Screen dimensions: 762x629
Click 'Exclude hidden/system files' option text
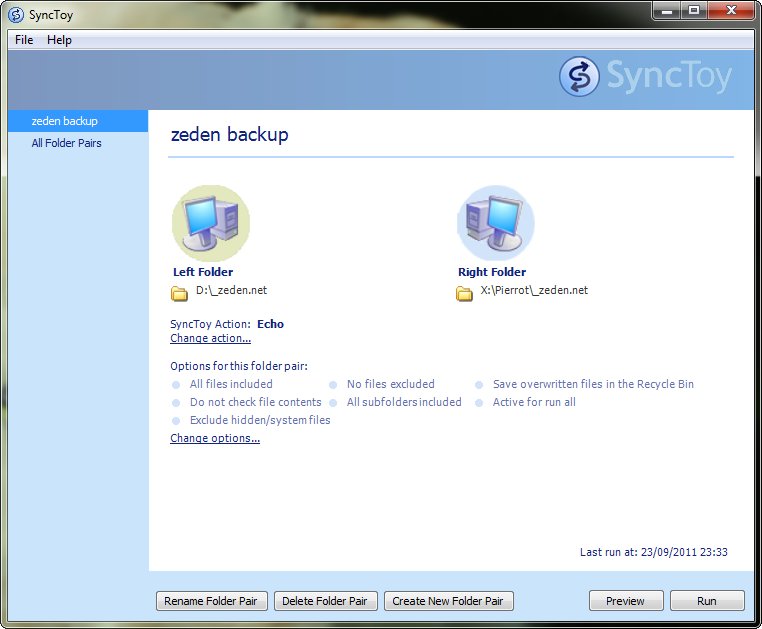coord(260,420)
